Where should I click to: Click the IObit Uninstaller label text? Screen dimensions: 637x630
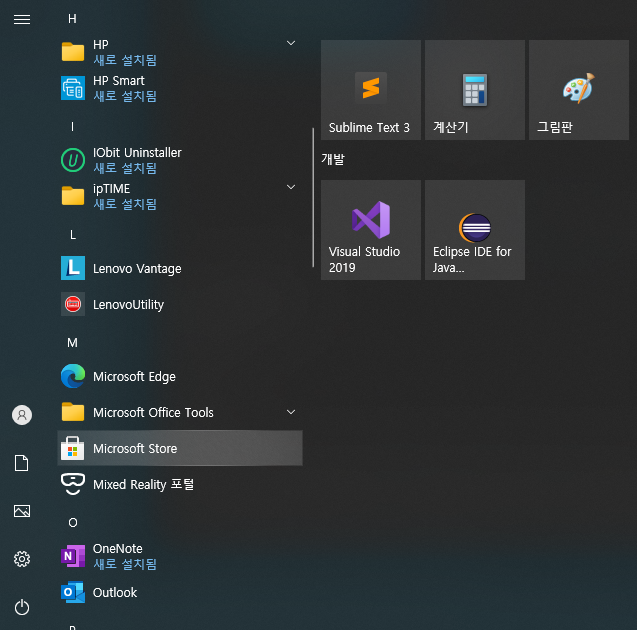(x=137, y=153)
